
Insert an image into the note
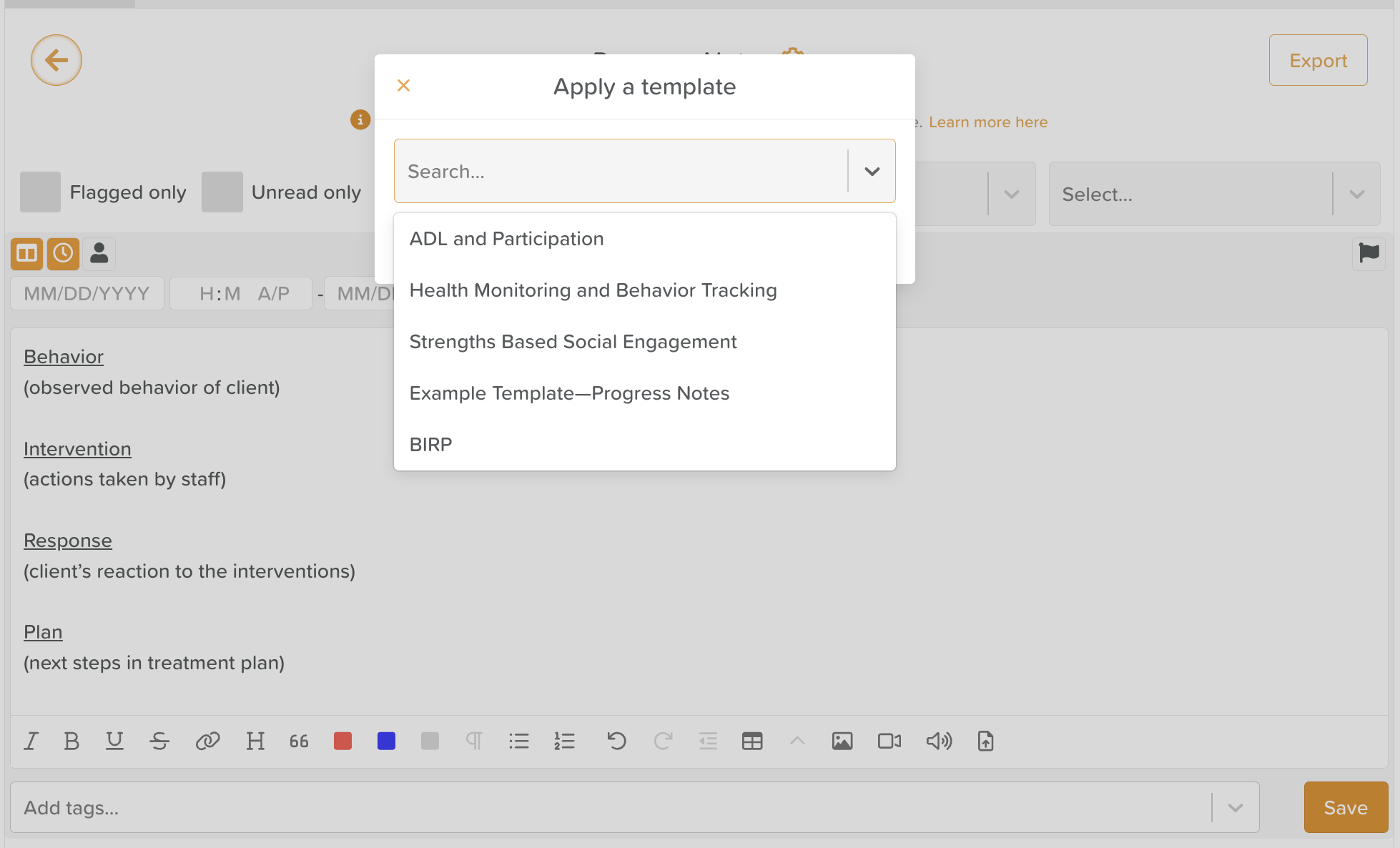842,741
